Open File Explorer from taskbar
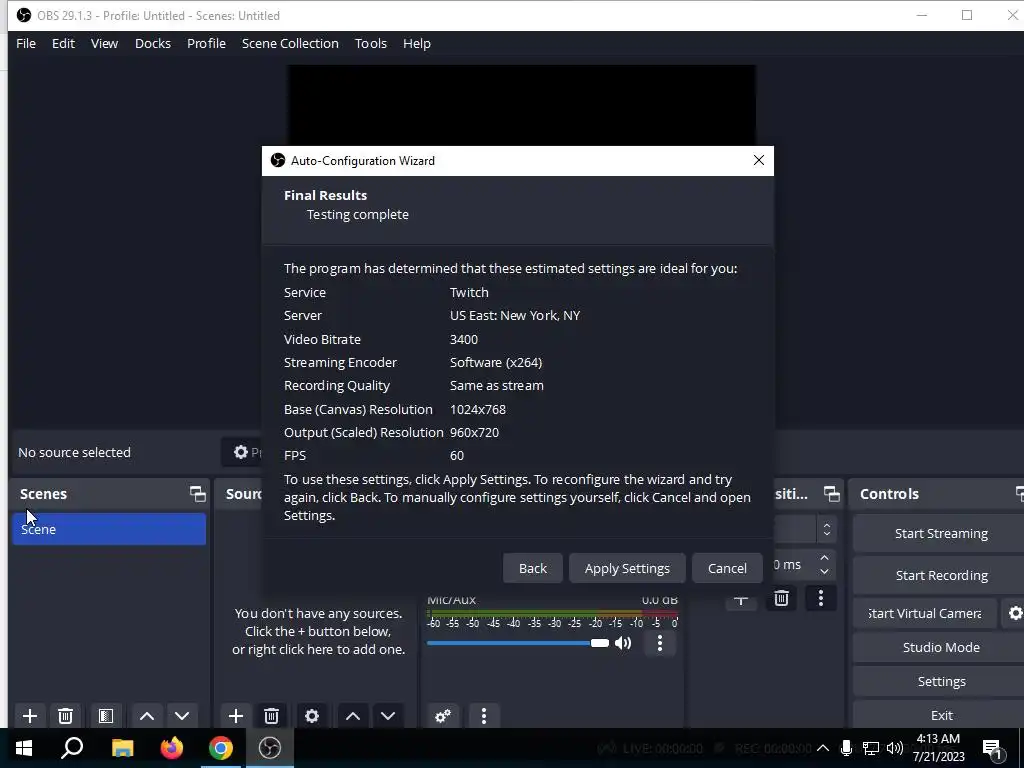 click(122, 748)
